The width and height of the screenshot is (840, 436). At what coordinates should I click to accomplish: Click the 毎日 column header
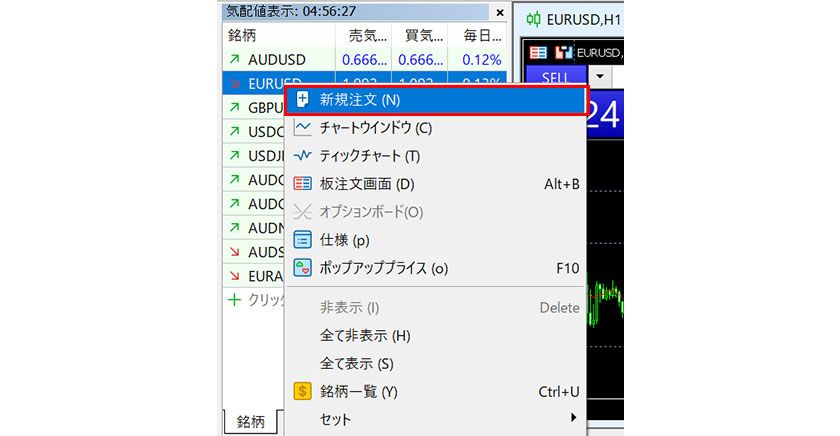point(480,35)
